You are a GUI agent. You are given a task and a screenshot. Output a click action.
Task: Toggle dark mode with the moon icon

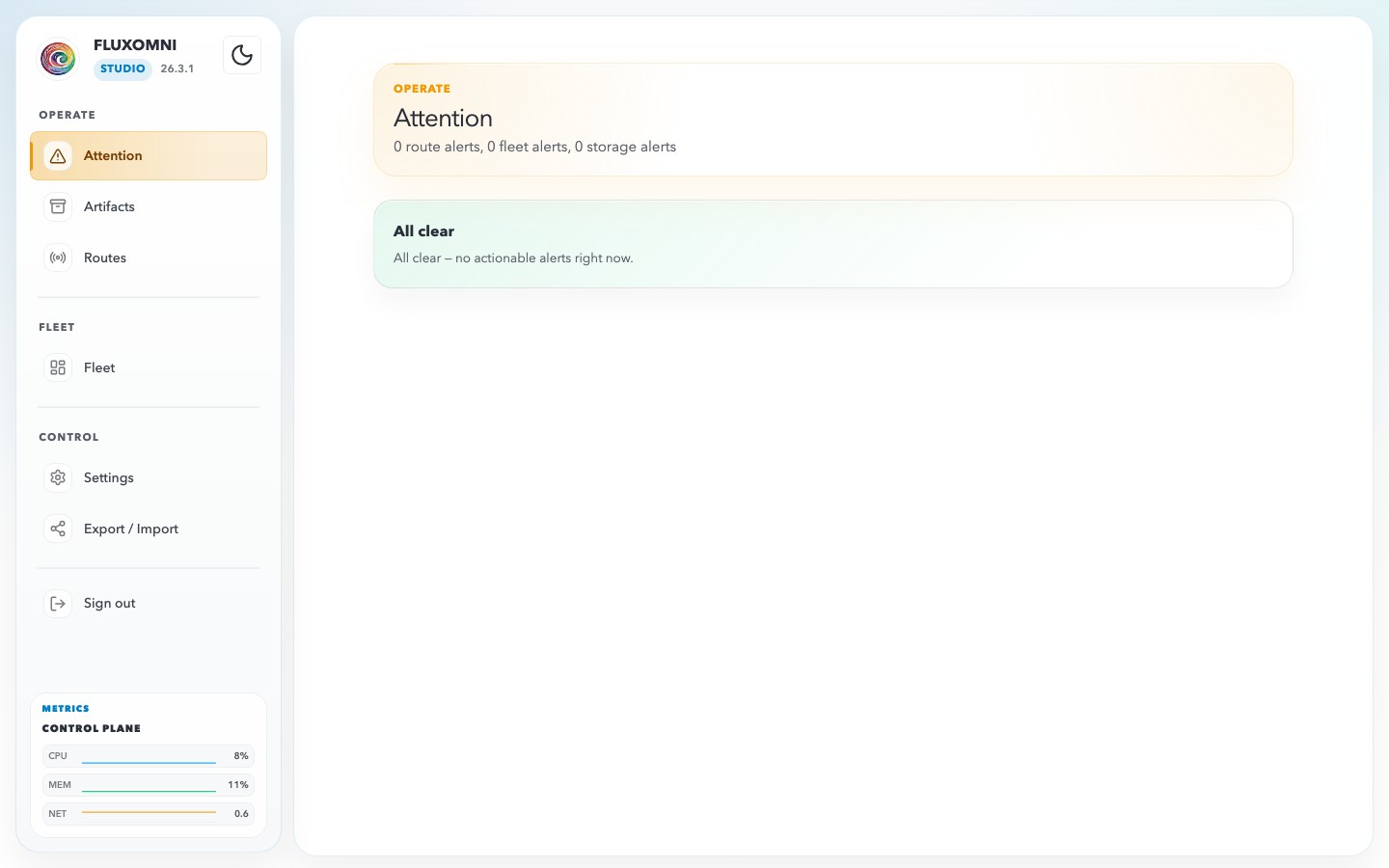coord(242,55)
